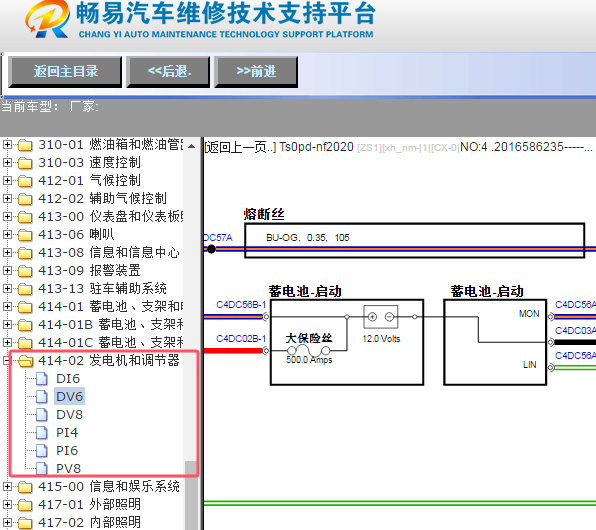Image resolution: width=596 pixels, height=530 pixels.
Task: Click the folder icon for 415-00
Action: pos(25,487)
